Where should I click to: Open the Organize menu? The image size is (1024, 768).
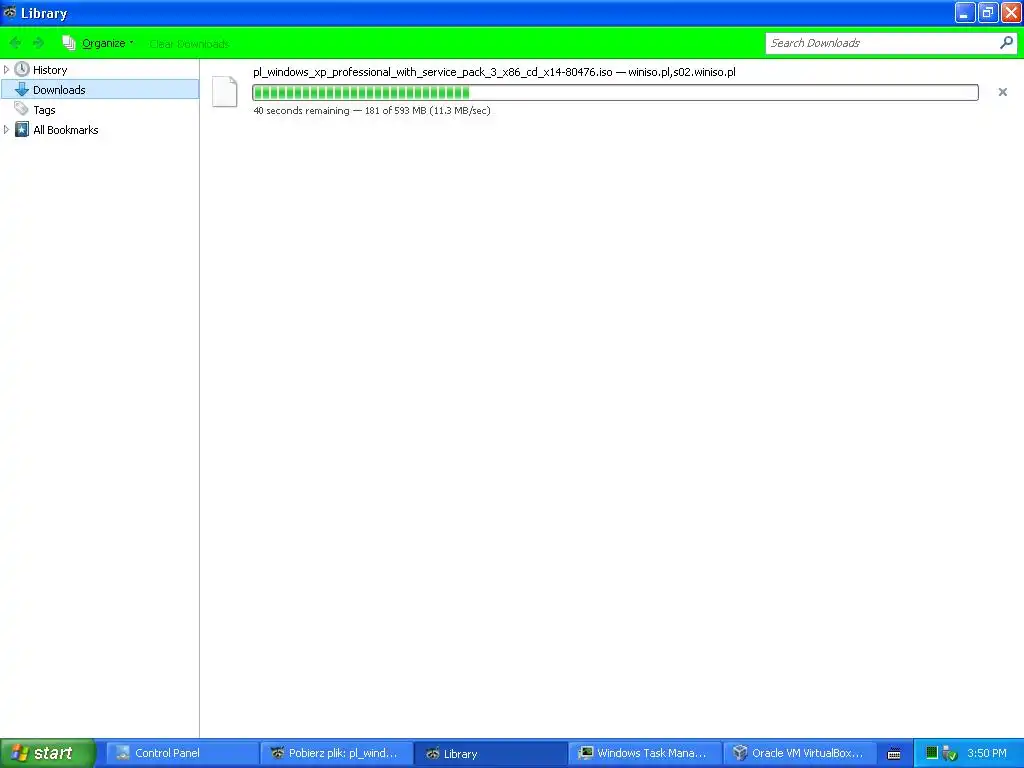97,43
